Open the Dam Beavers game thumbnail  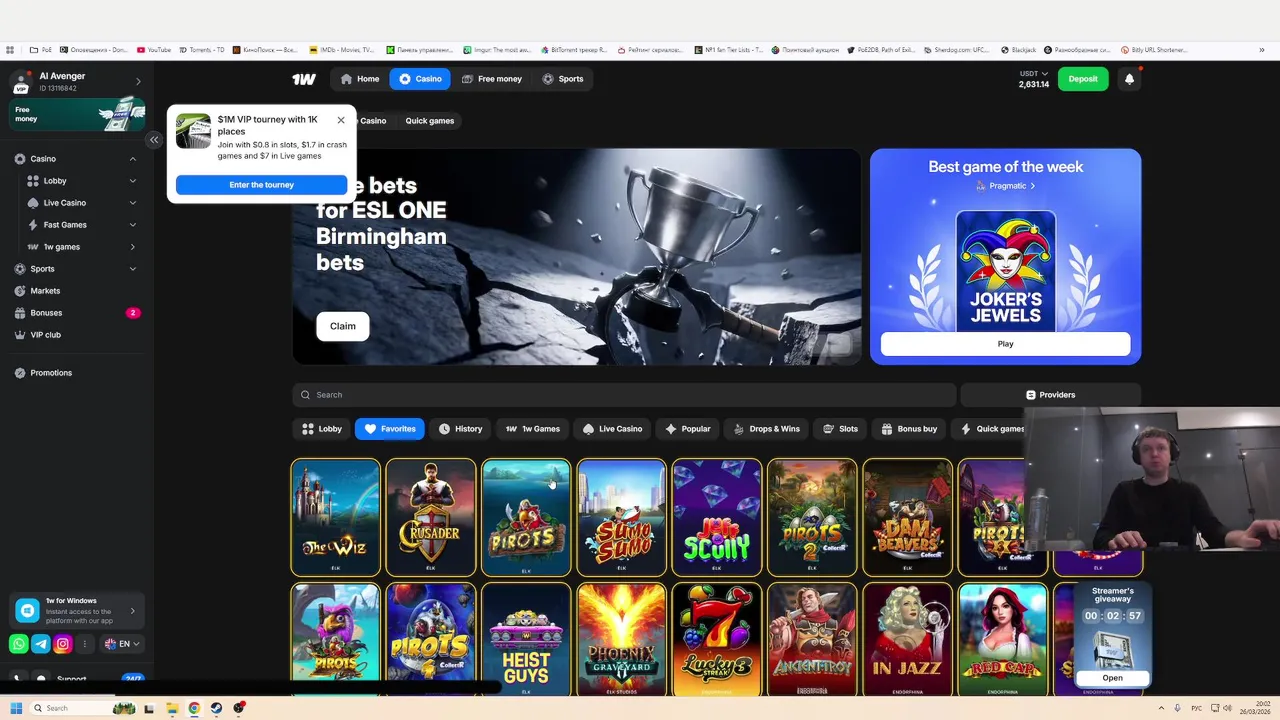907,518
